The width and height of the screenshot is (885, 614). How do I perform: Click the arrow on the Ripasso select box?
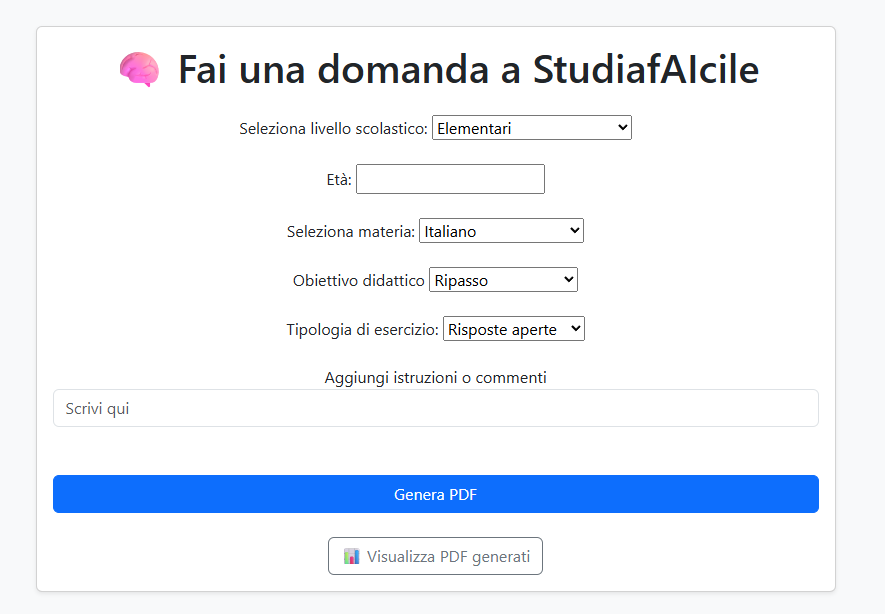point(569,280)
